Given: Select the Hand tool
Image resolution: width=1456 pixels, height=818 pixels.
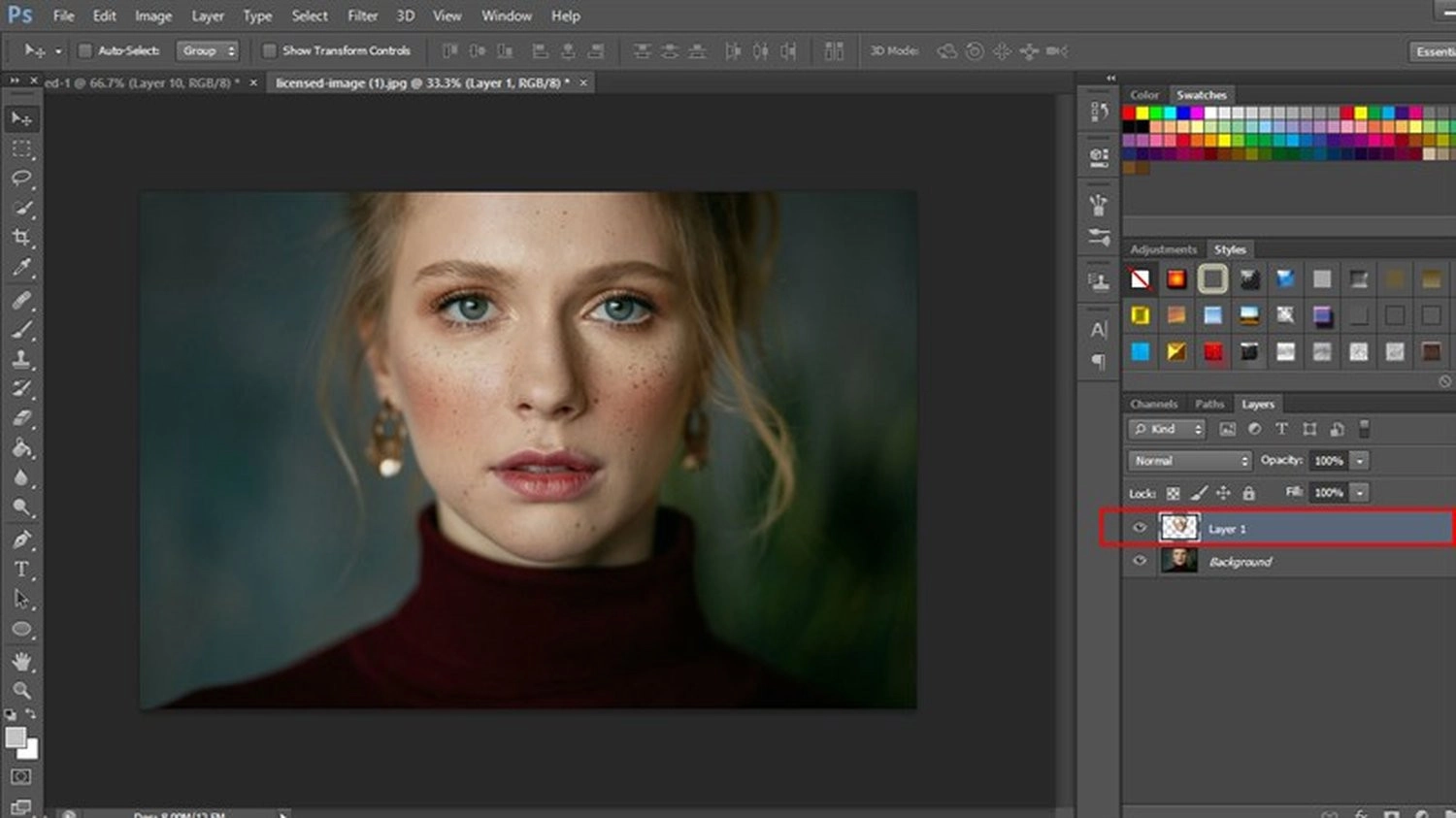Looking at the screenshot, I should click(21, 662).
